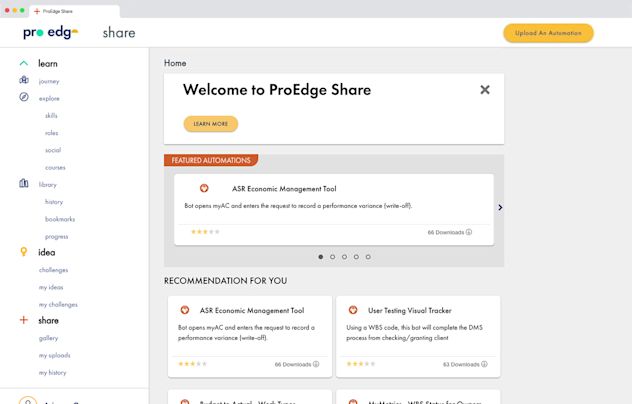Click the idea lightbulb icon

tap(24, 252)
